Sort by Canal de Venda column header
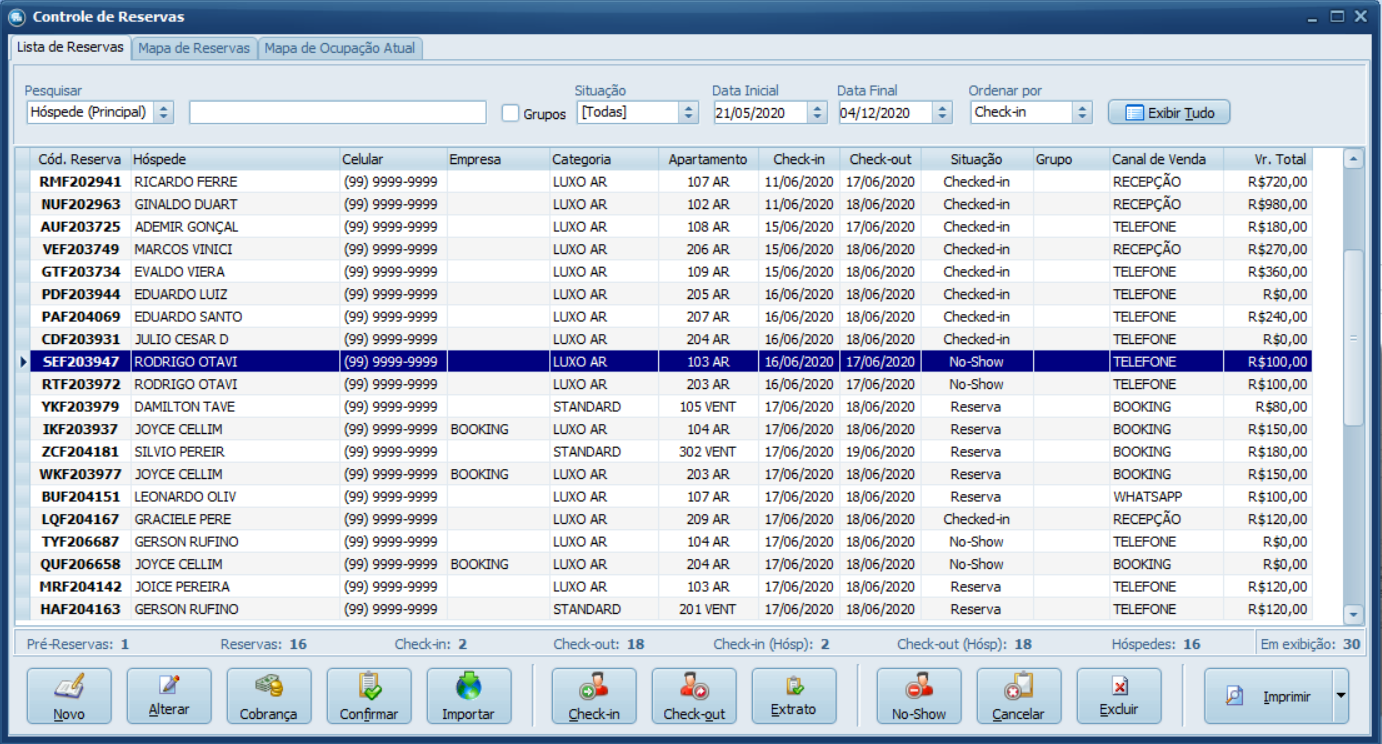This screenshot has width=1382, height=744. coord(1166,159)
